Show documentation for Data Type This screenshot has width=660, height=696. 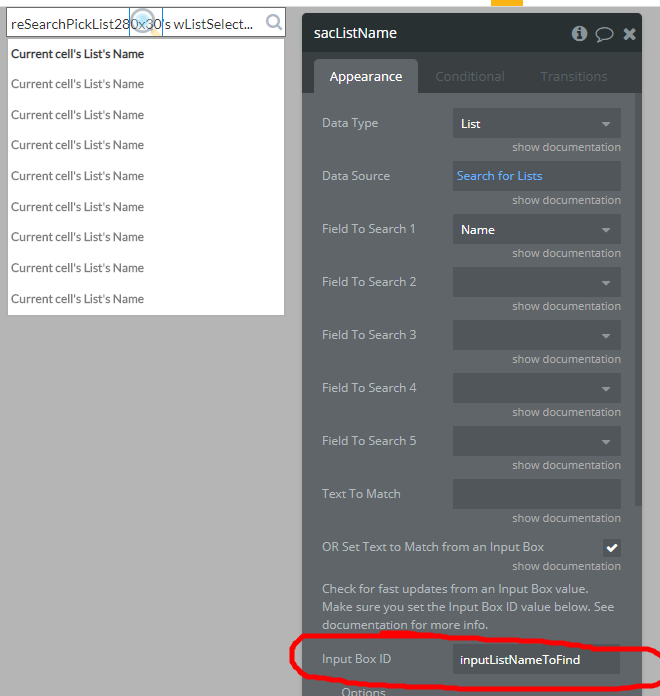tap(566, 147)
